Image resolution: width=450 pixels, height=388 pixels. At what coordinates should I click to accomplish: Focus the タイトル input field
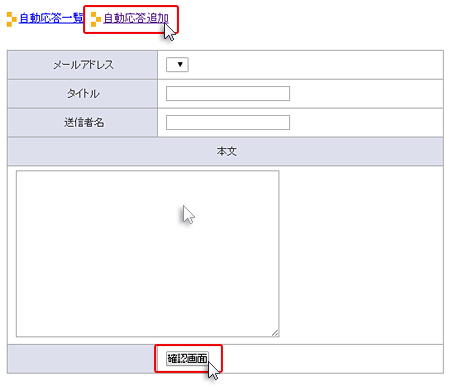[x=228, y=93]
